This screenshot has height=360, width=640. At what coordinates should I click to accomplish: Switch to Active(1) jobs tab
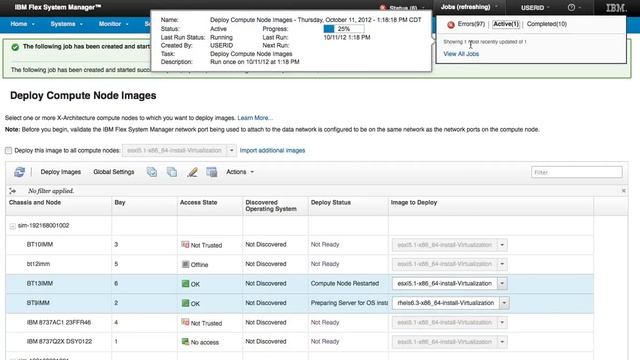click(x=506, y=24)
